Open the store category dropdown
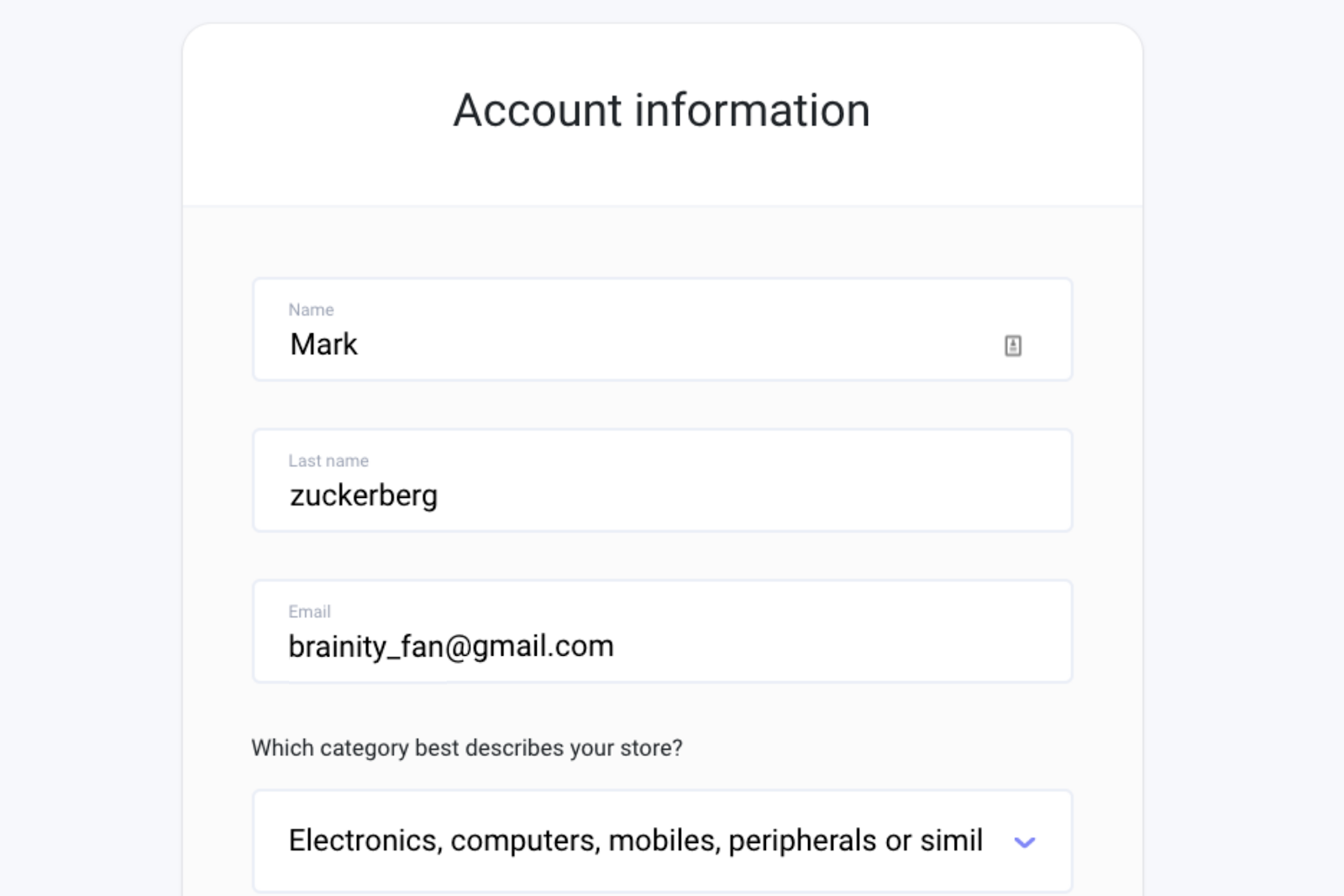 662,841
